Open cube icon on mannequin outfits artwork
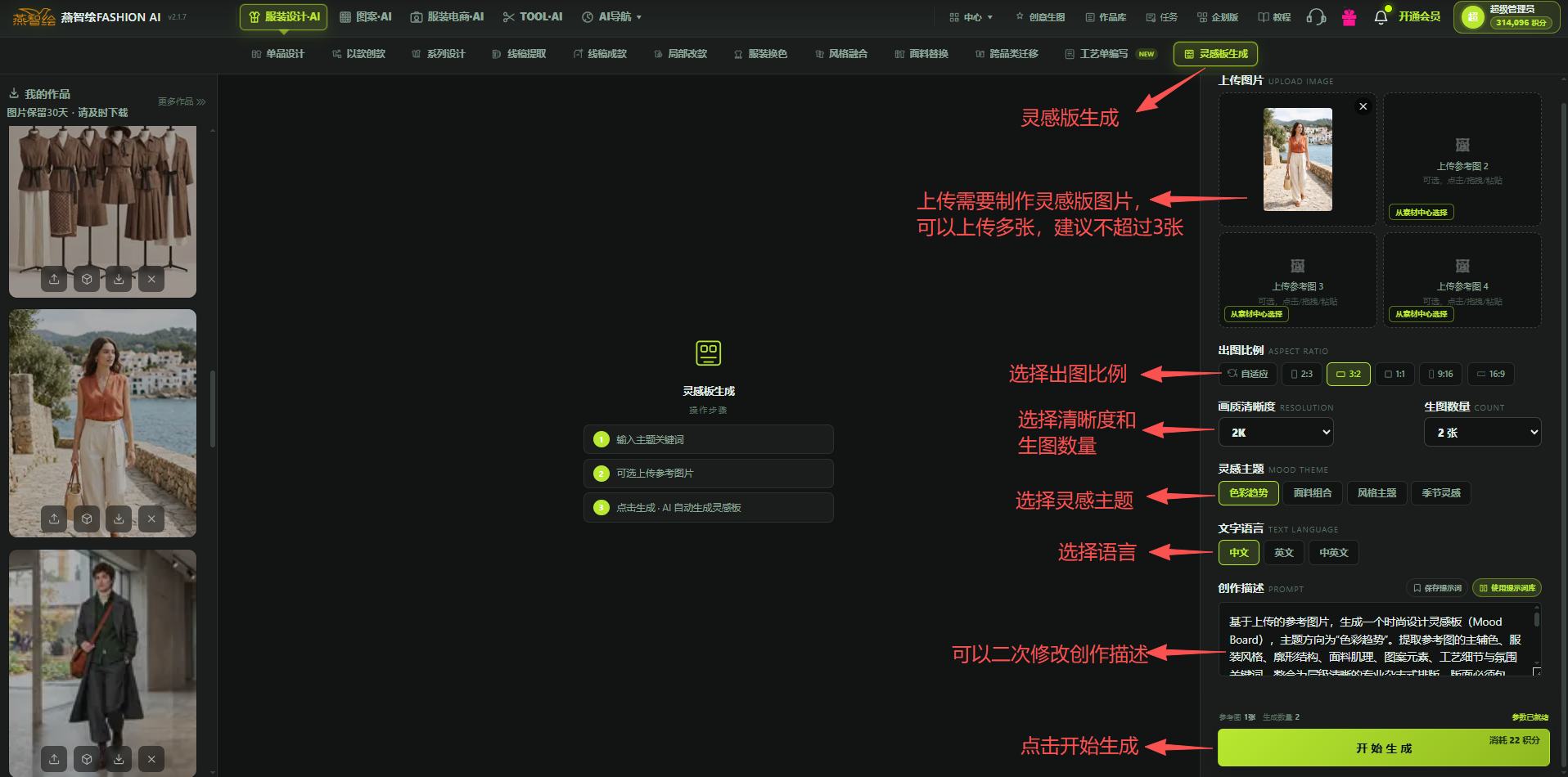 click(87, 279)
